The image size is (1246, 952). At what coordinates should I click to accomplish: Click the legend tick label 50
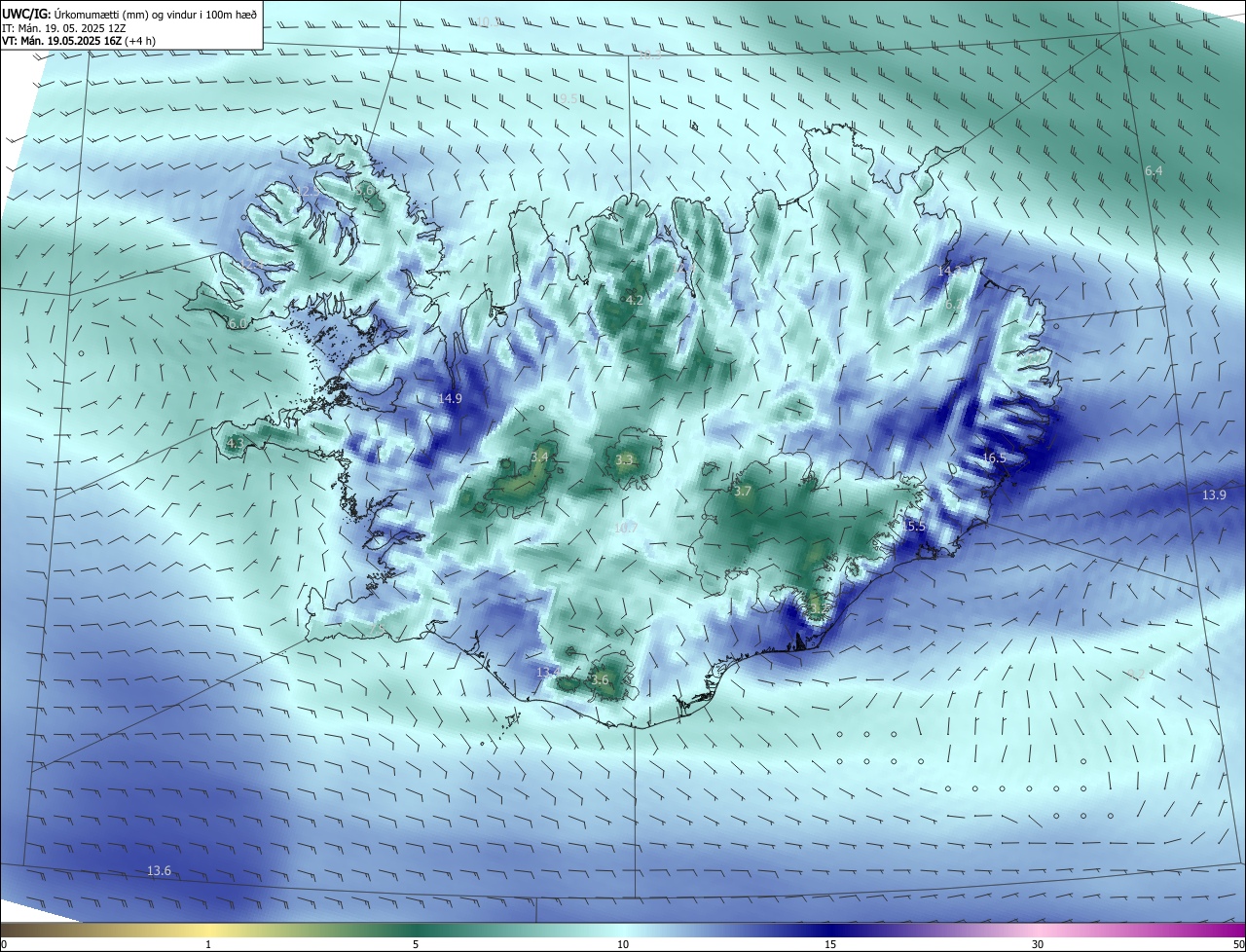tap(1237, 944)
